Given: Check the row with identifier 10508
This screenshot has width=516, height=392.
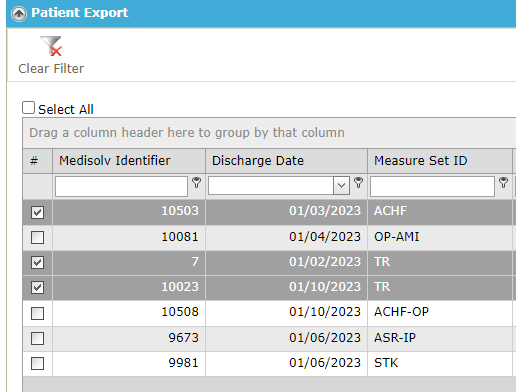Looking at the screenshot, I should tap(37, 313).
